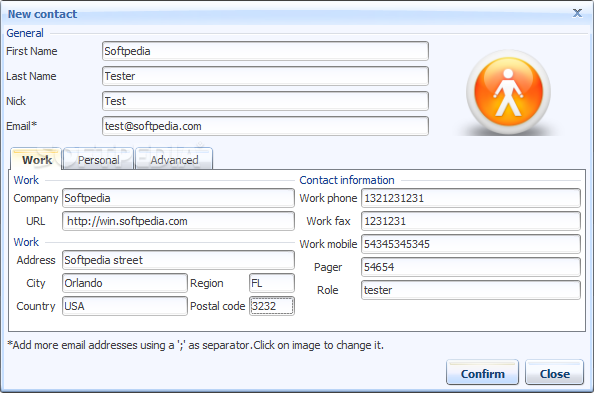Click the 'General' section heading

tap(25, 33)
